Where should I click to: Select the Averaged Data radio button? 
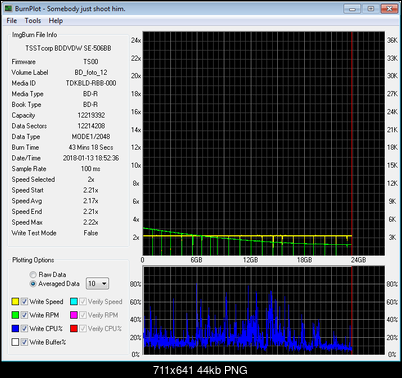pos(33,284)
